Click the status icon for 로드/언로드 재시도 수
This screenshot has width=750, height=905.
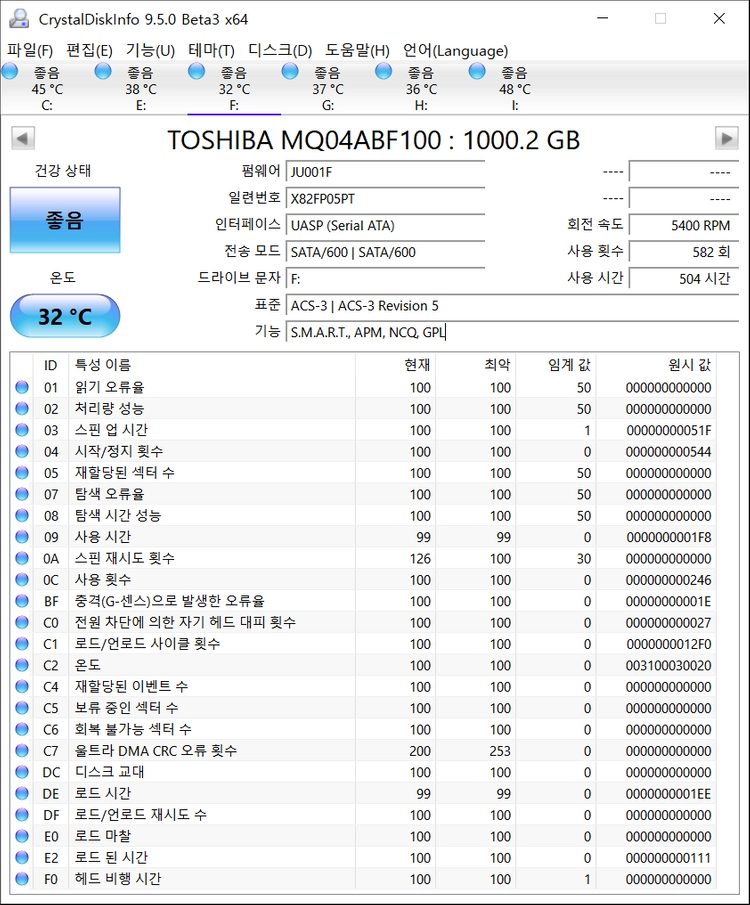[x=22, y=814]
